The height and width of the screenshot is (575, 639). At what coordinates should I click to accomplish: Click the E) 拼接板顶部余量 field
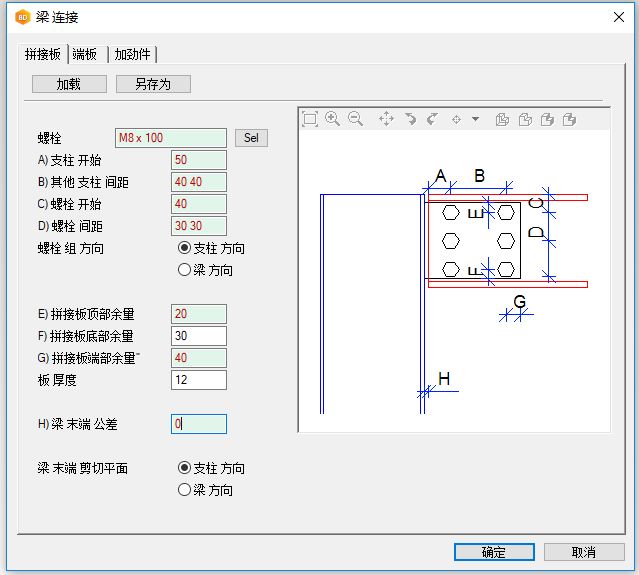199,314
